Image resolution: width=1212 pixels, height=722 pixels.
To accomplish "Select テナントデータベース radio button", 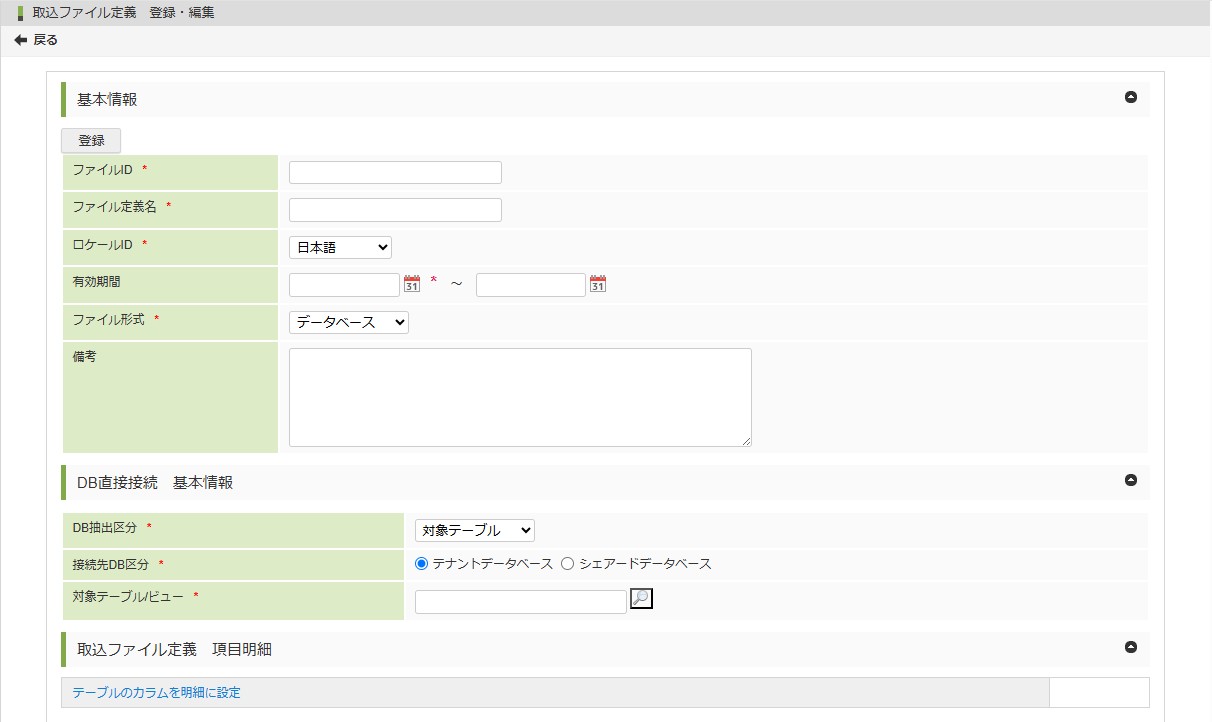I will click(x=422, y=564).
